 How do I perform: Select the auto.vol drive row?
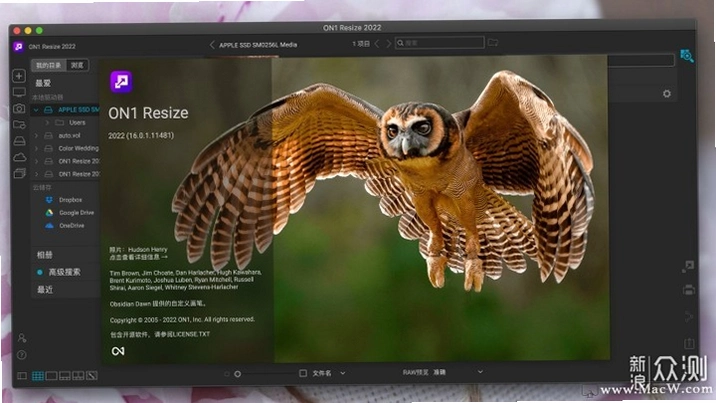[x=65, y=136]
